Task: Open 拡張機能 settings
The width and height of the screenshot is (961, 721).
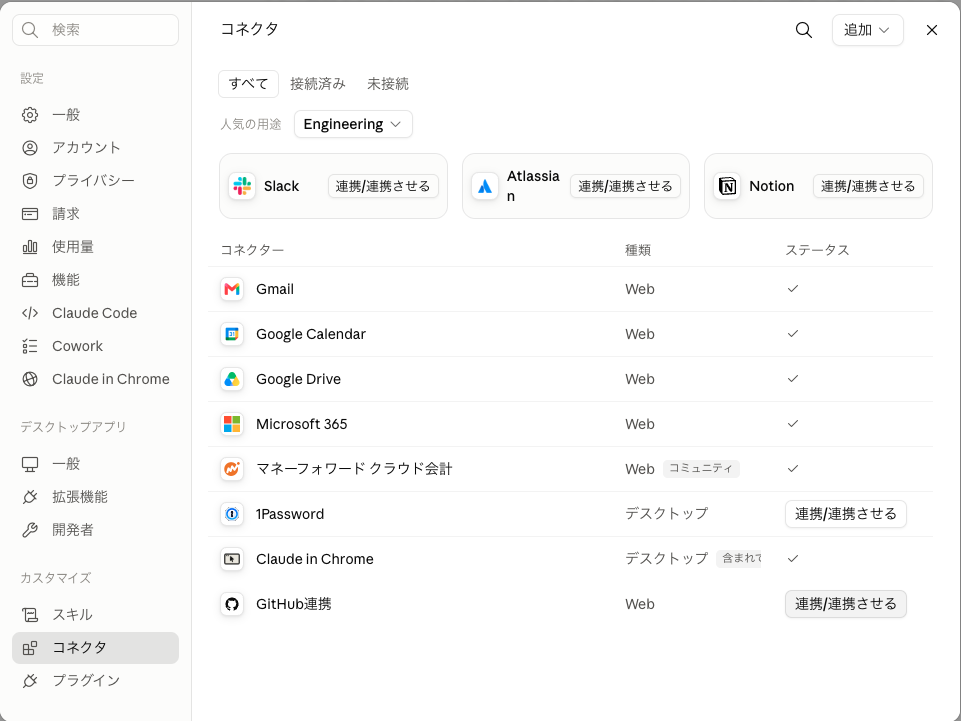Action: pyautogui.click(x=96, y=497)
